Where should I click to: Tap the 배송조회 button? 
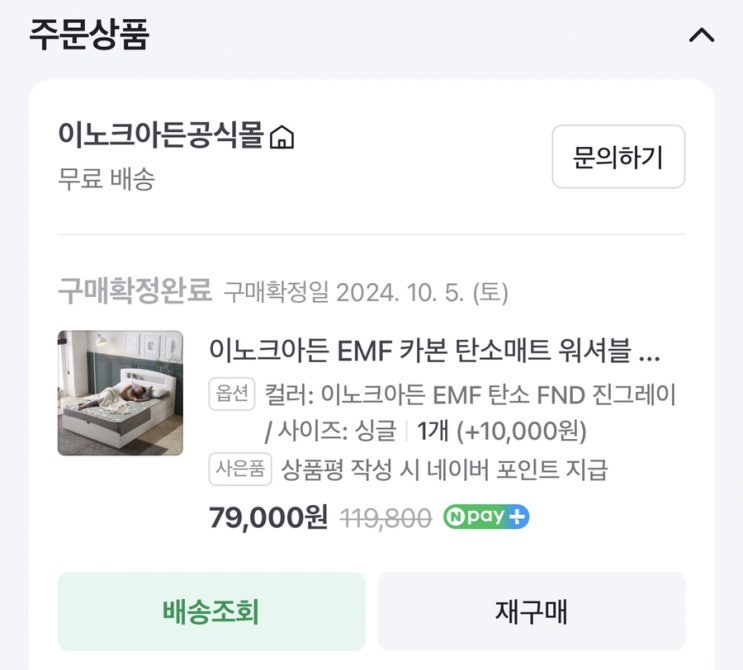tap(211, 611)
